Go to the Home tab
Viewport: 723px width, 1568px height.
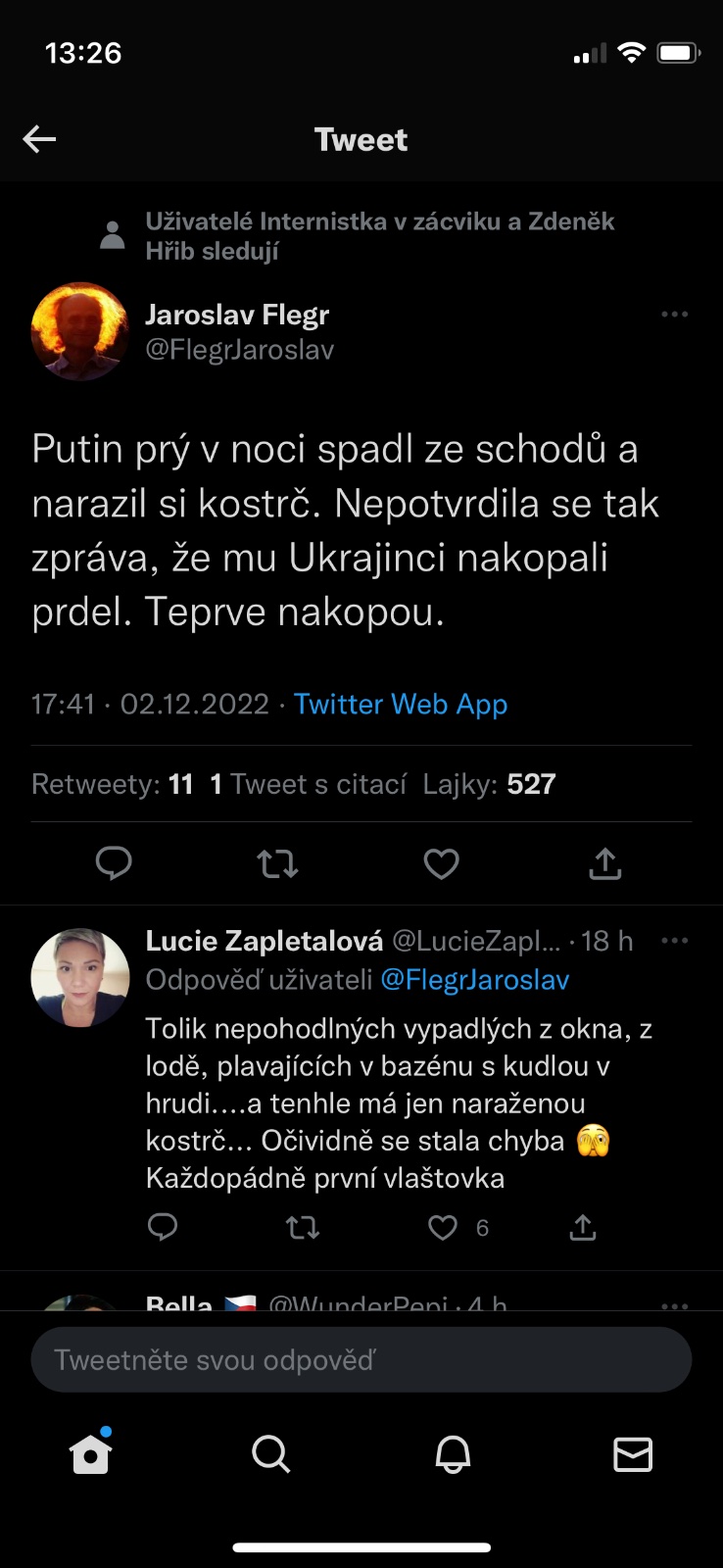click(90, 1454)
